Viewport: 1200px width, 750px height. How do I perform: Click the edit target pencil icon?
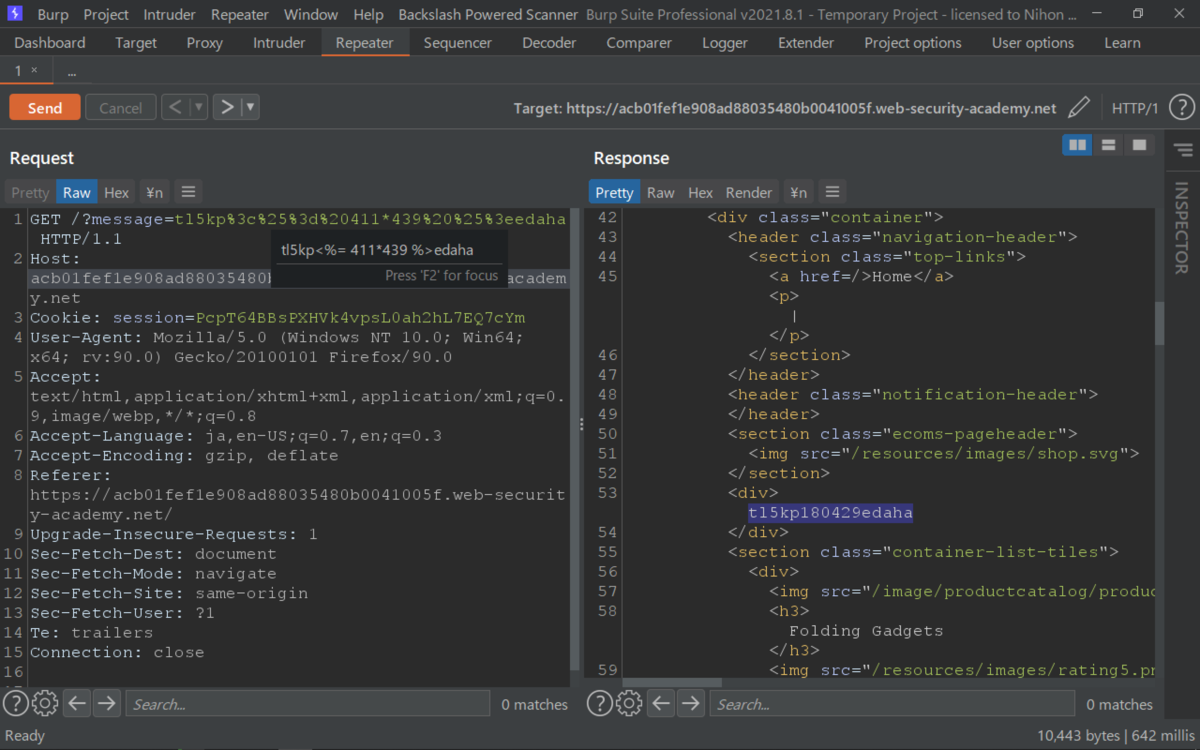(x=1078, y=108)
